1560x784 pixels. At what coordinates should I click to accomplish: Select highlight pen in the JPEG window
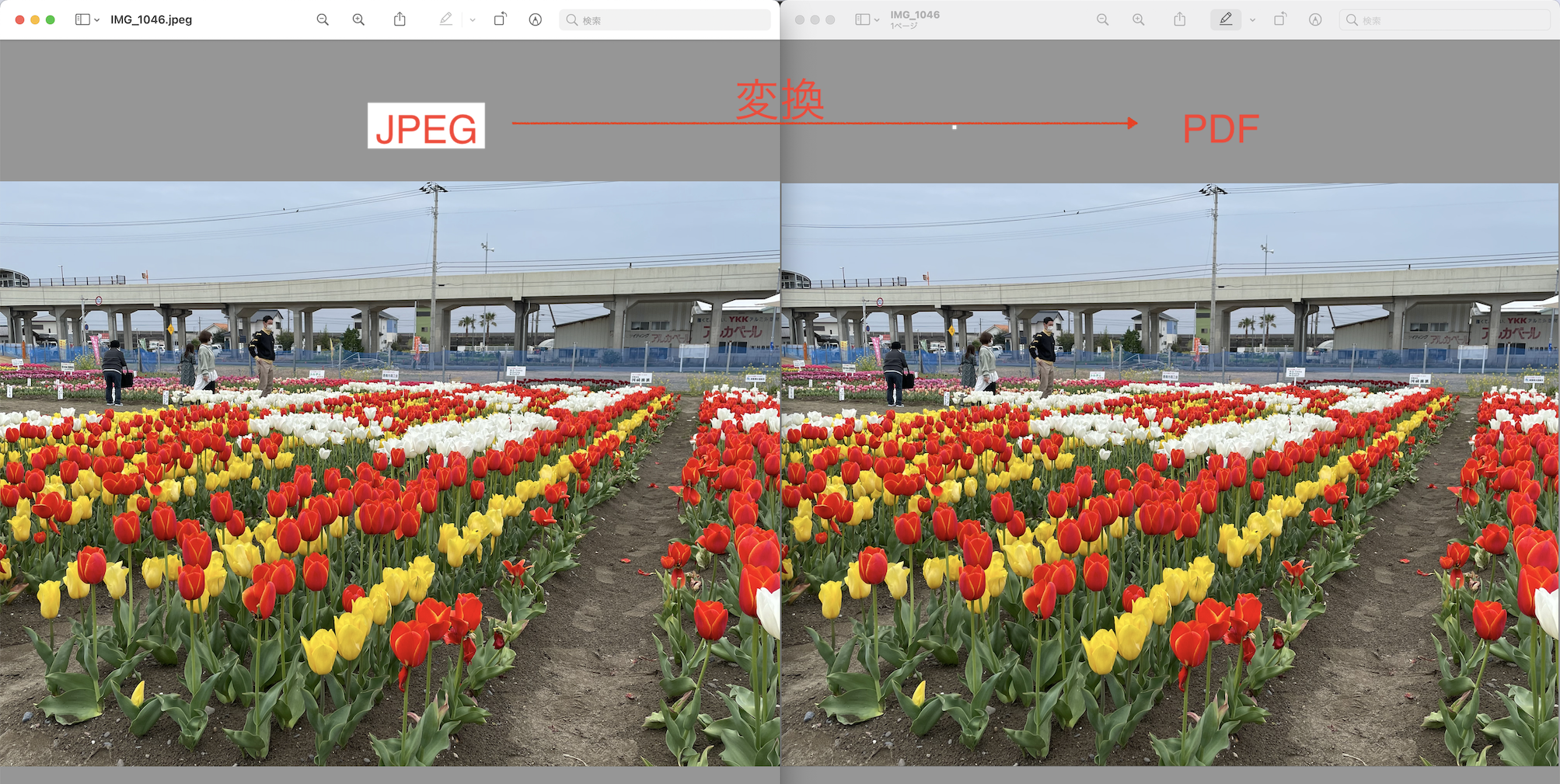445,19
